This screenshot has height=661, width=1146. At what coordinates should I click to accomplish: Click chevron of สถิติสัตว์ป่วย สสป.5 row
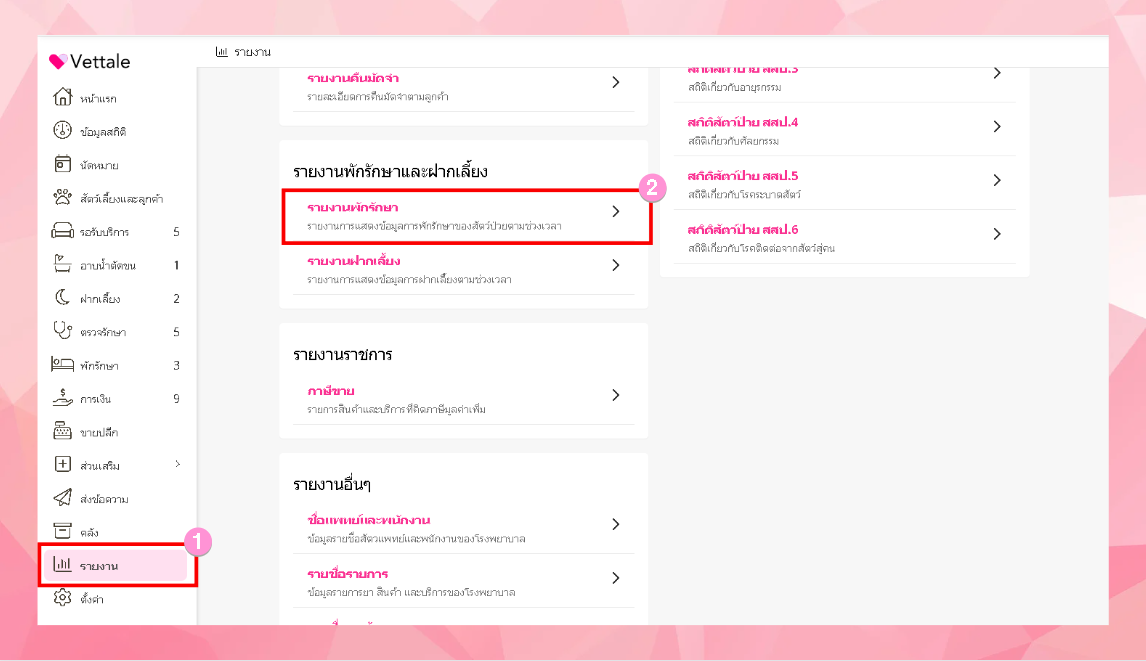pyautogui.click(x=997, y=180)
